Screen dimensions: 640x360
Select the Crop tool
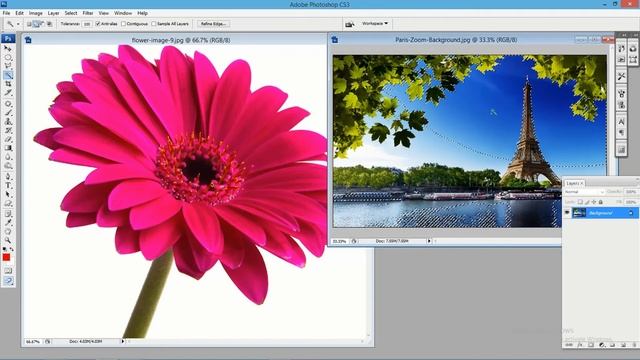[x=8, y=84]
